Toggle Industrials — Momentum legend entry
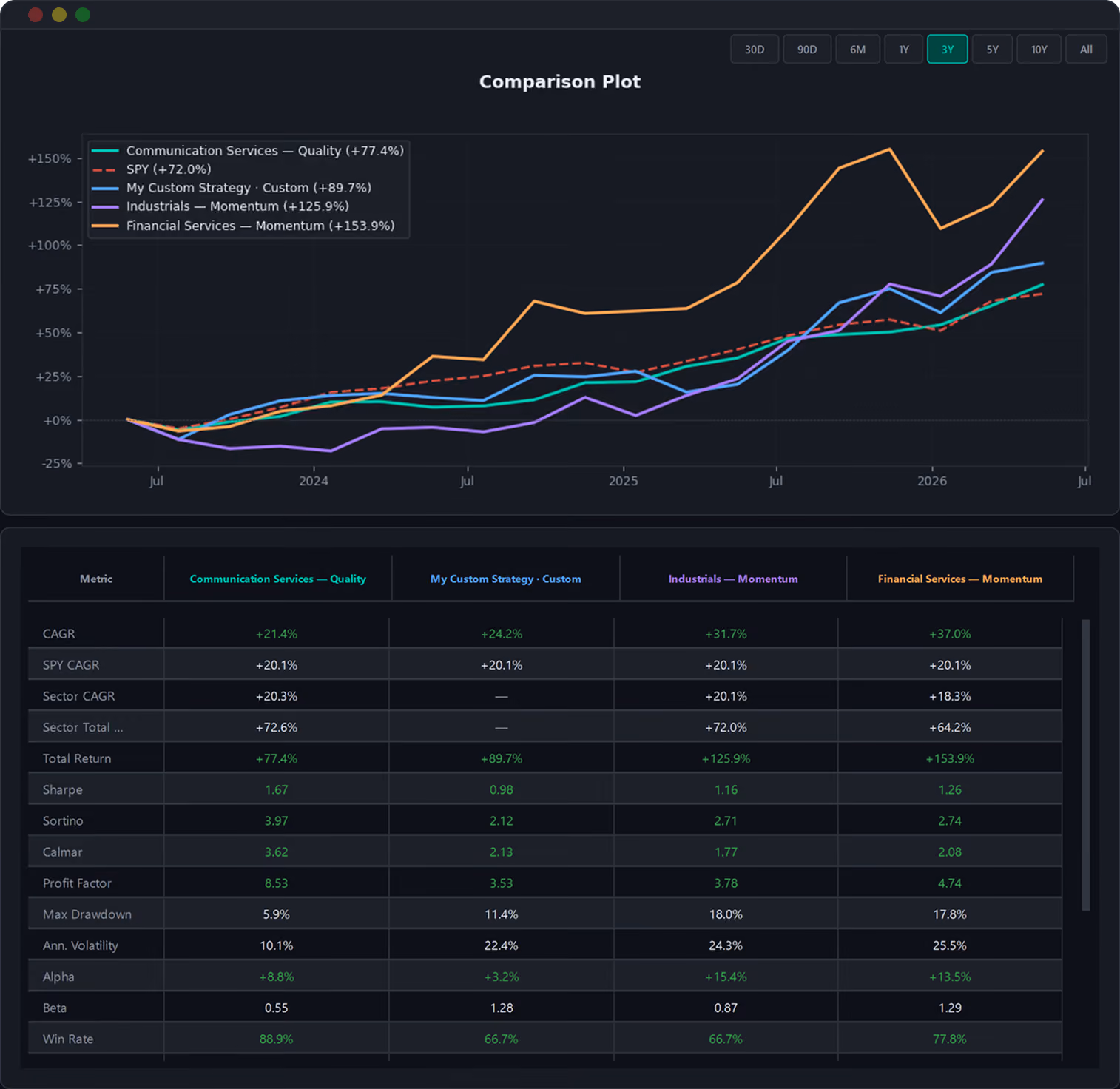The height and width of the screenshot is (1089, 1120). pos(220,206)
